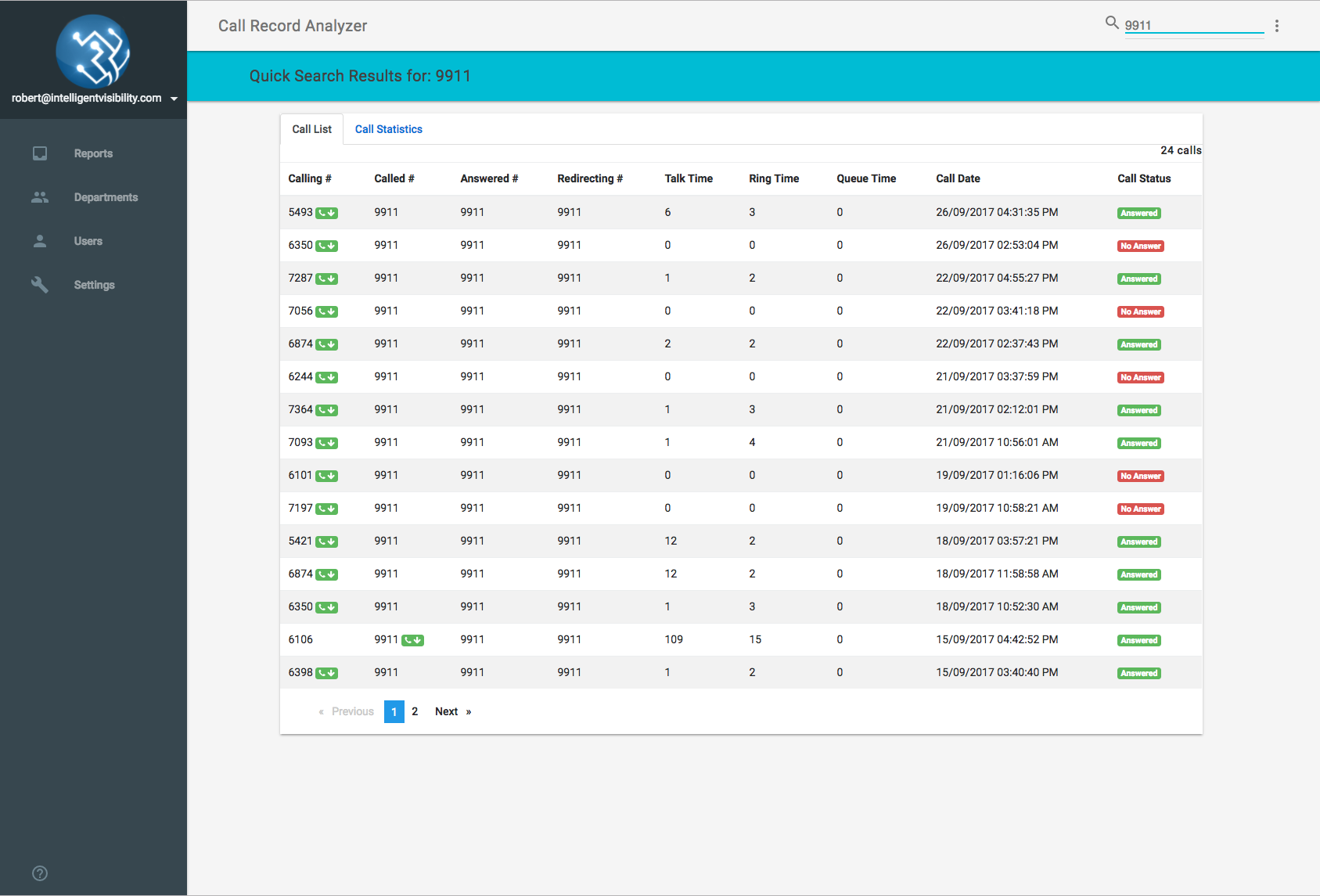
Task: Click the application logo in sidebar
Action: pyautogui.click(x=93, y=51)
